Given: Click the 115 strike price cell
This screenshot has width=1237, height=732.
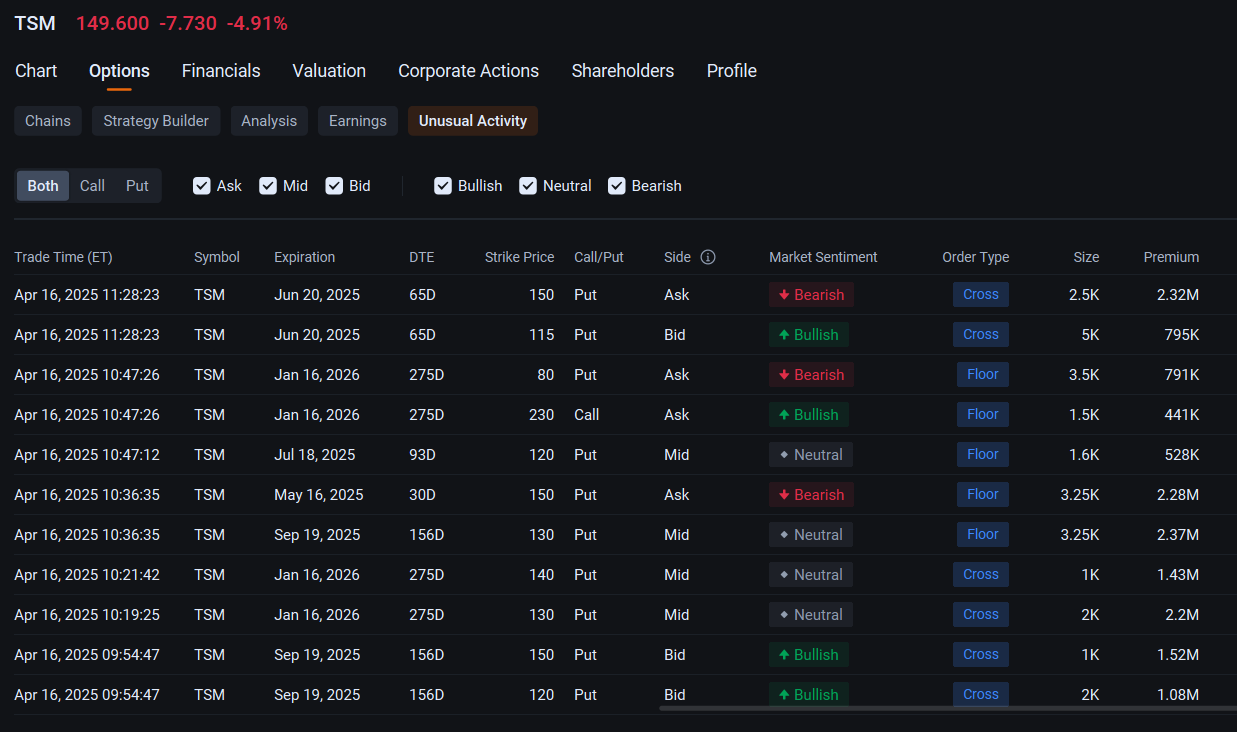Looking at the screenshot, I should coord(542,335).
